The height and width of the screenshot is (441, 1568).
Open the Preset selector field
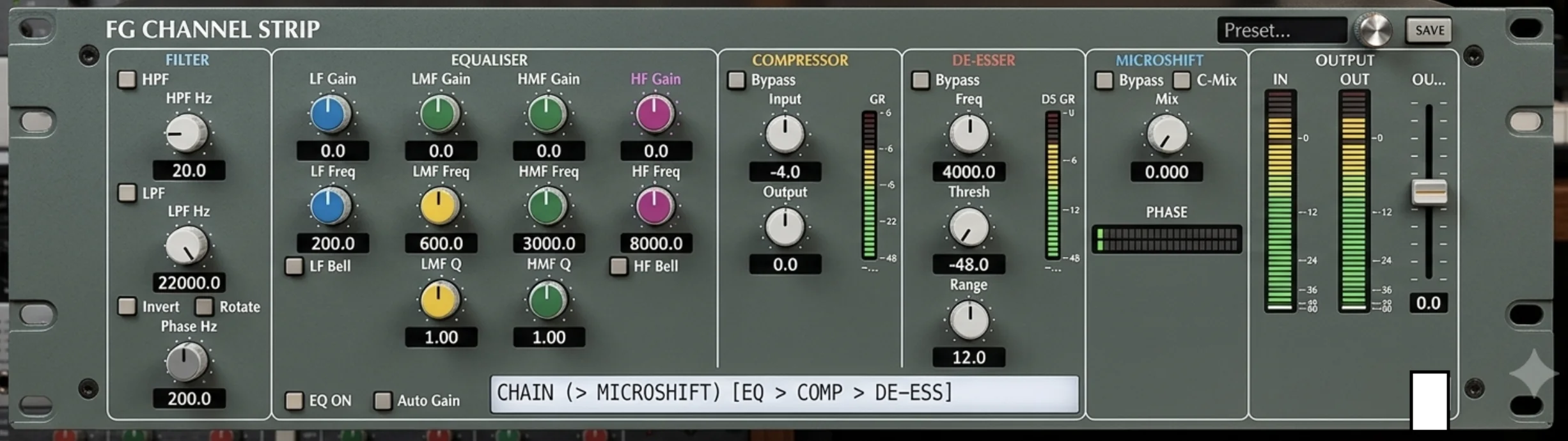1282,30
